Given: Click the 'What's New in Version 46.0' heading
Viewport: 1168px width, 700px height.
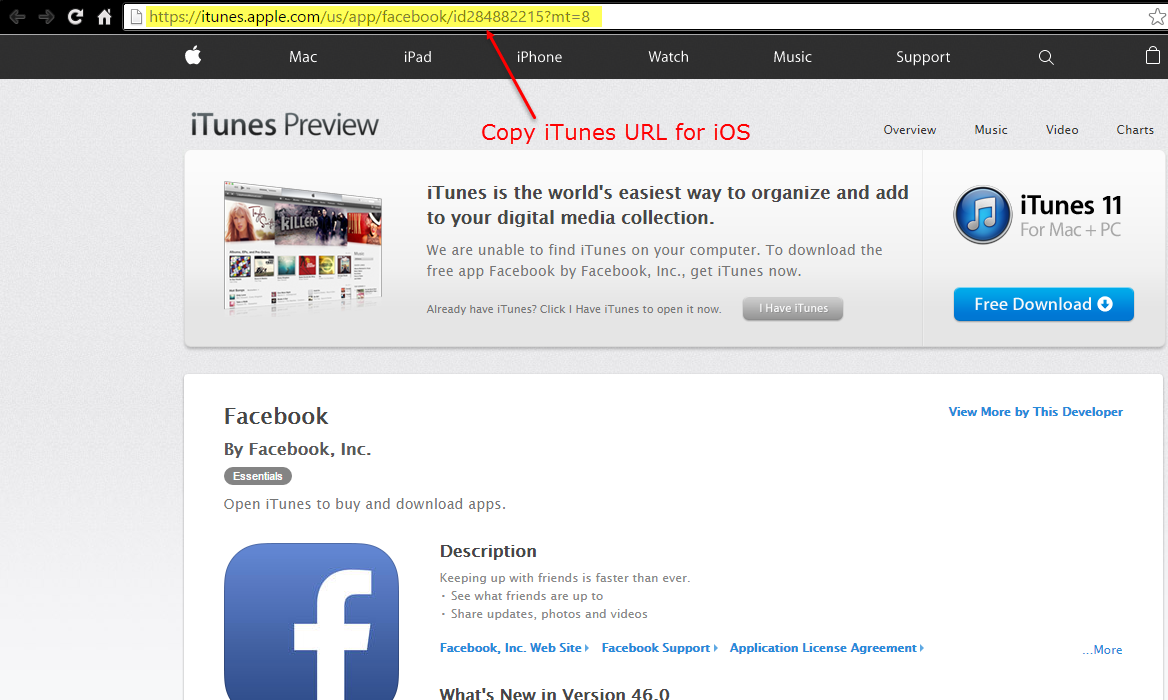Looking at the screenshot, I should (554, 693).
